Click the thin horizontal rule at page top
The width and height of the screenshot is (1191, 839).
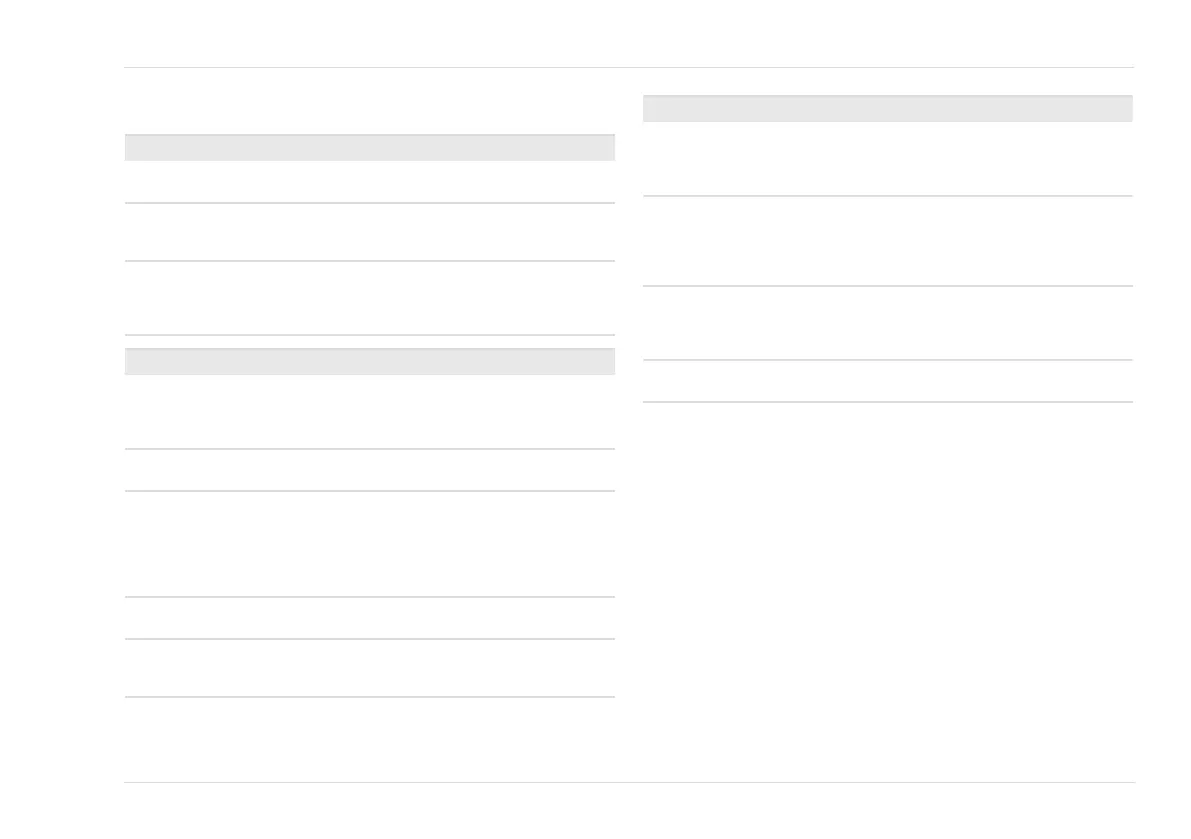(629, 68)
